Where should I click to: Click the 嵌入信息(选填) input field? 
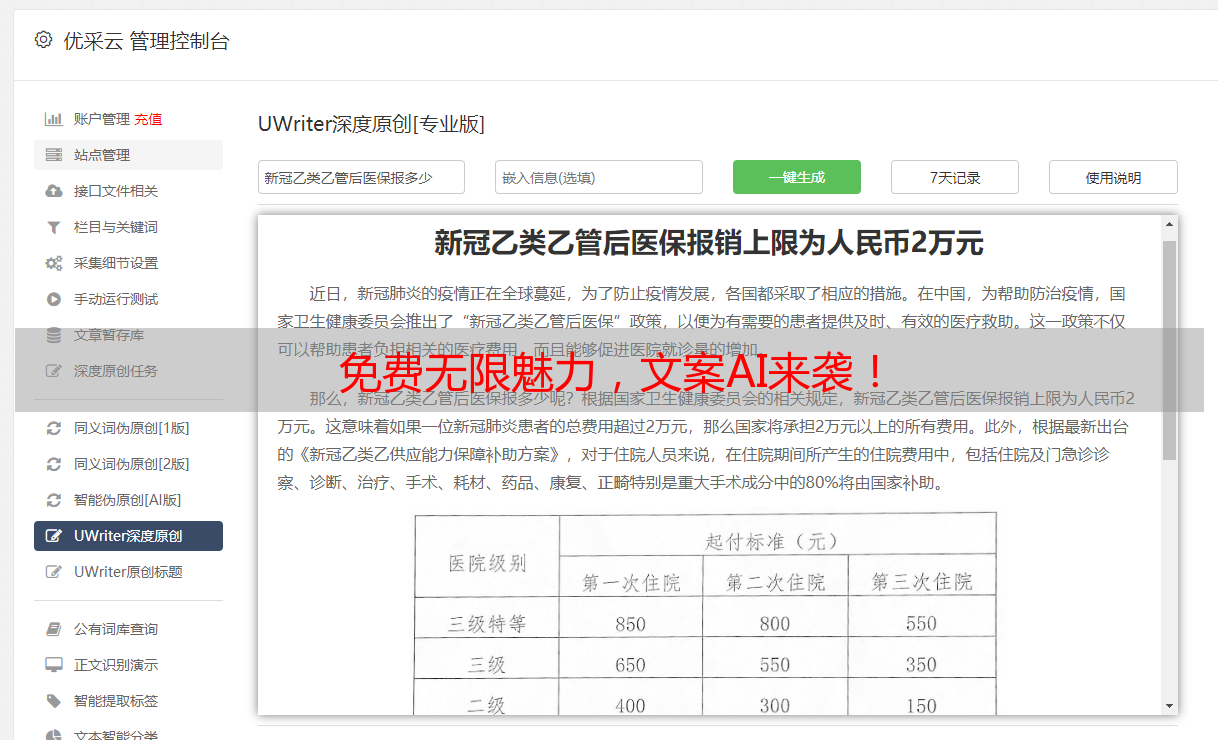tap(598, 177)
